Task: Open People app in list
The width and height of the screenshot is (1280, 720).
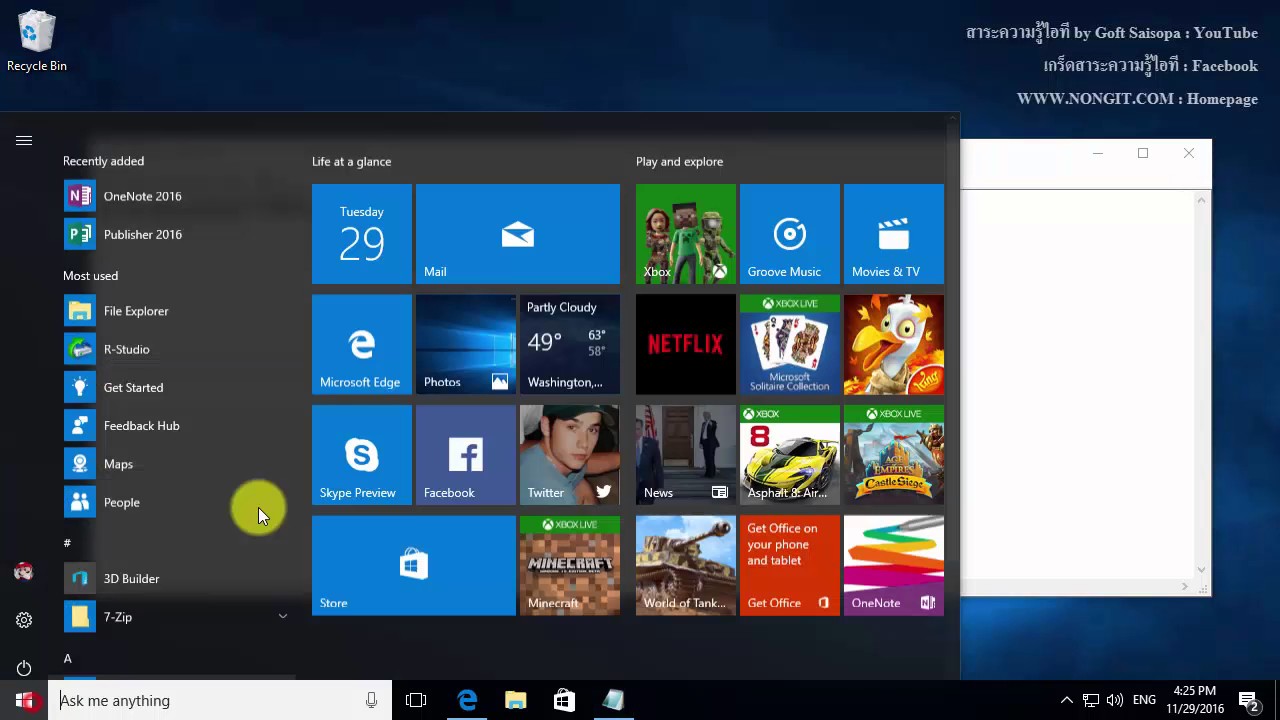Action: pyautogui.click(x=179, y=502)
